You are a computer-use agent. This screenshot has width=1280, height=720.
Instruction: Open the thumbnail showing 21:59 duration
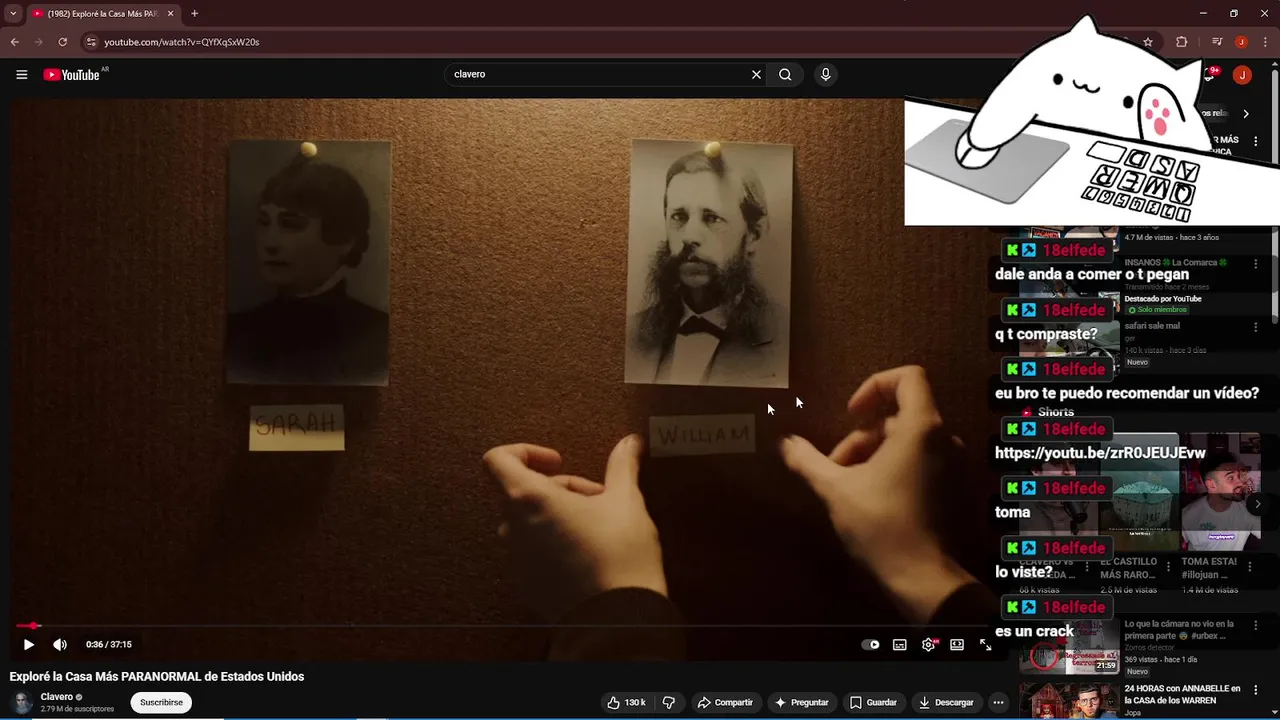pos(1069,646)
